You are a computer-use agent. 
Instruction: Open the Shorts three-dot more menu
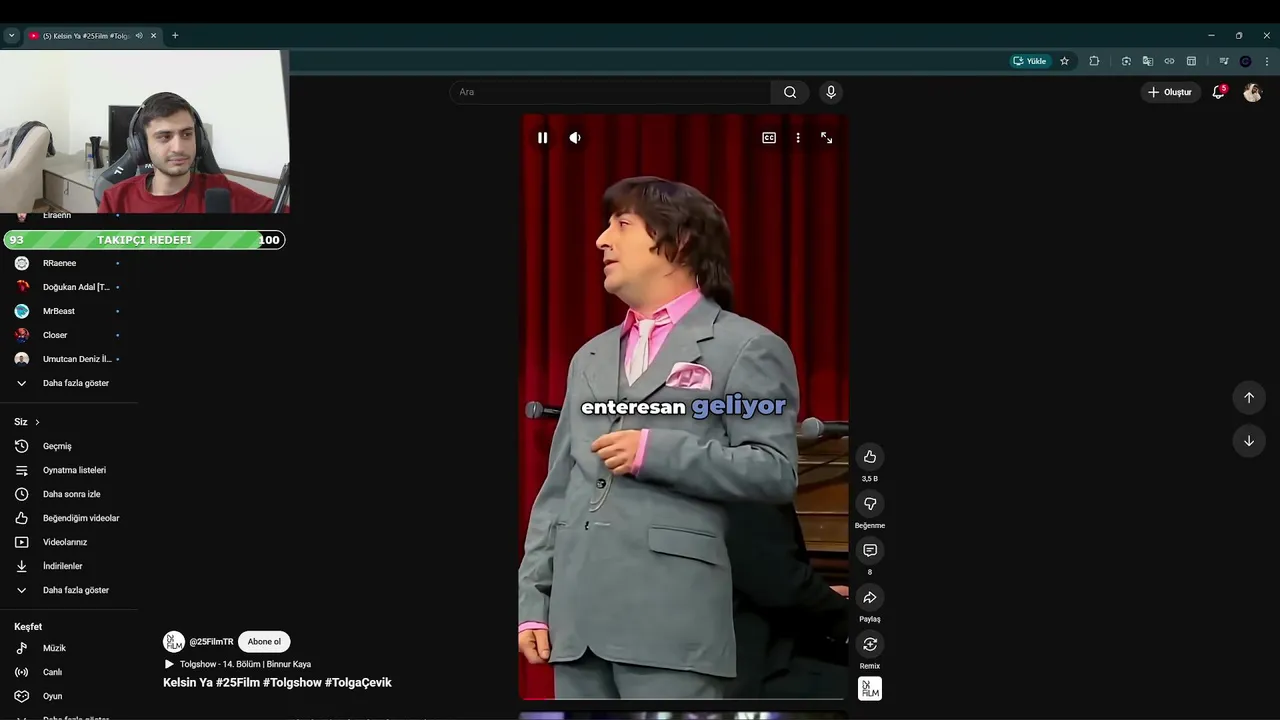pyautogui.click(x=798, y=138)
